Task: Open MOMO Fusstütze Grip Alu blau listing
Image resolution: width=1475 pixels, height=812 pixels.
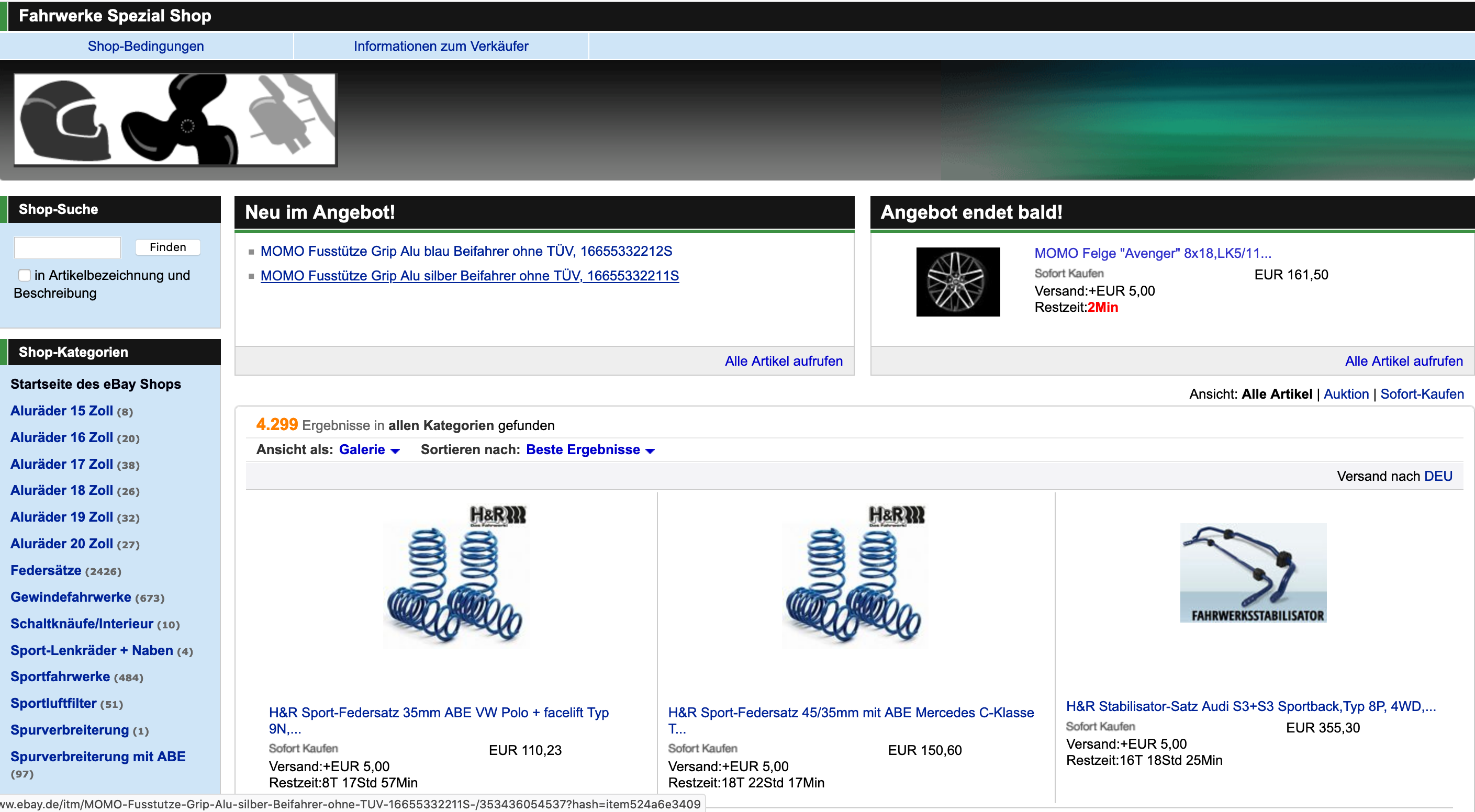Action: pos(466,251)
